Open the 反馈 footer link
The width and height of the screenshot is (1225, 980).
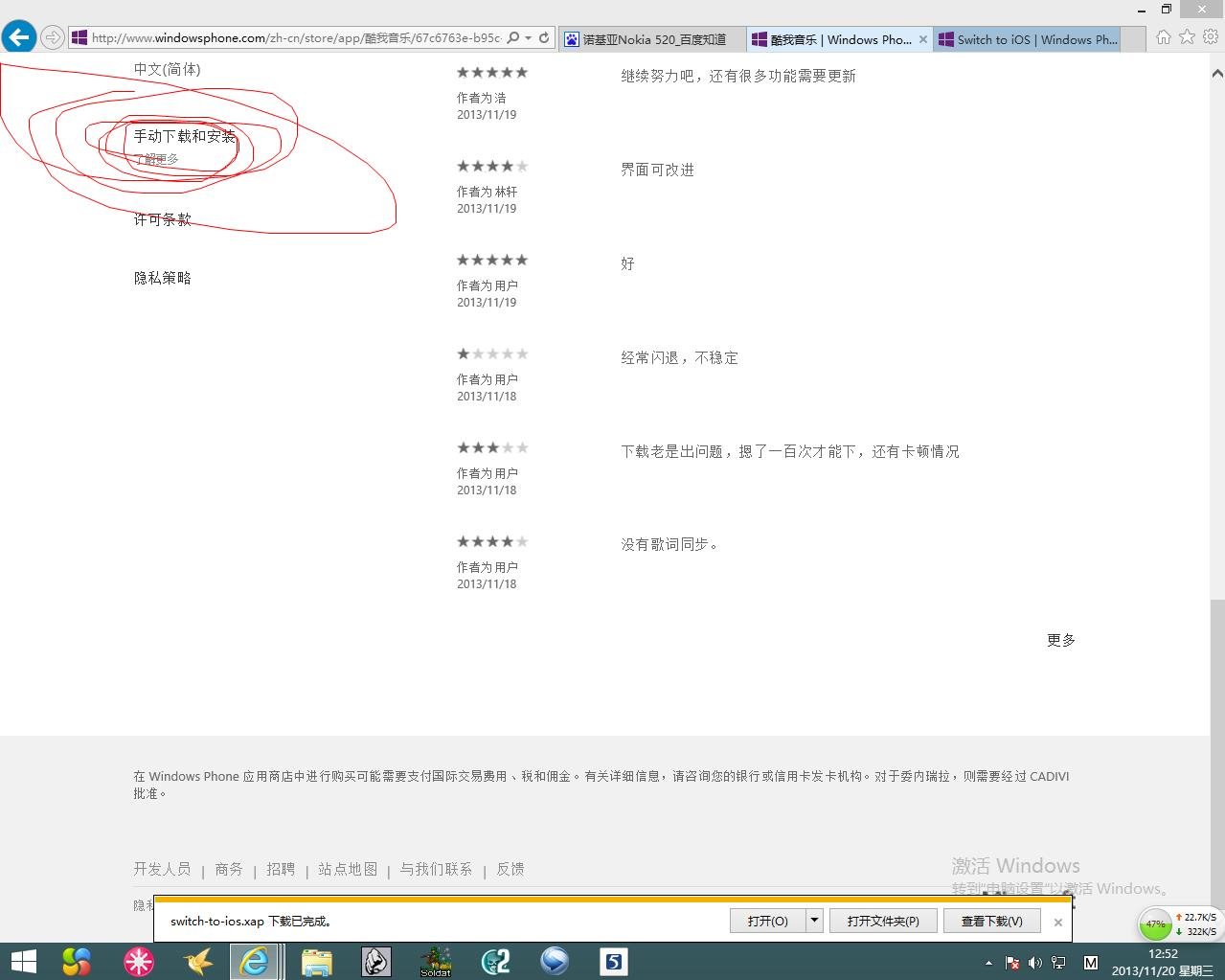coord(510,869)
